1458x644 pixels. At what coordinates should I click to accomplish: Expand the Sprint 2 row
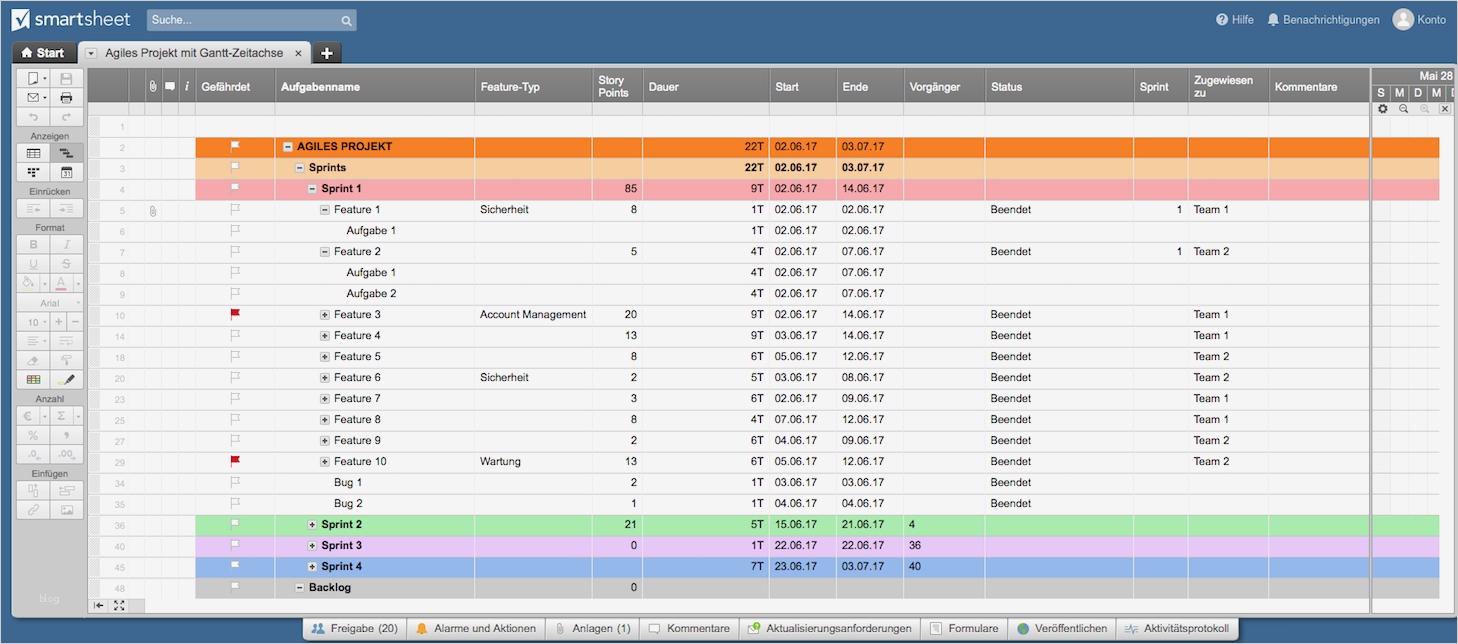[x=310, y=524]
